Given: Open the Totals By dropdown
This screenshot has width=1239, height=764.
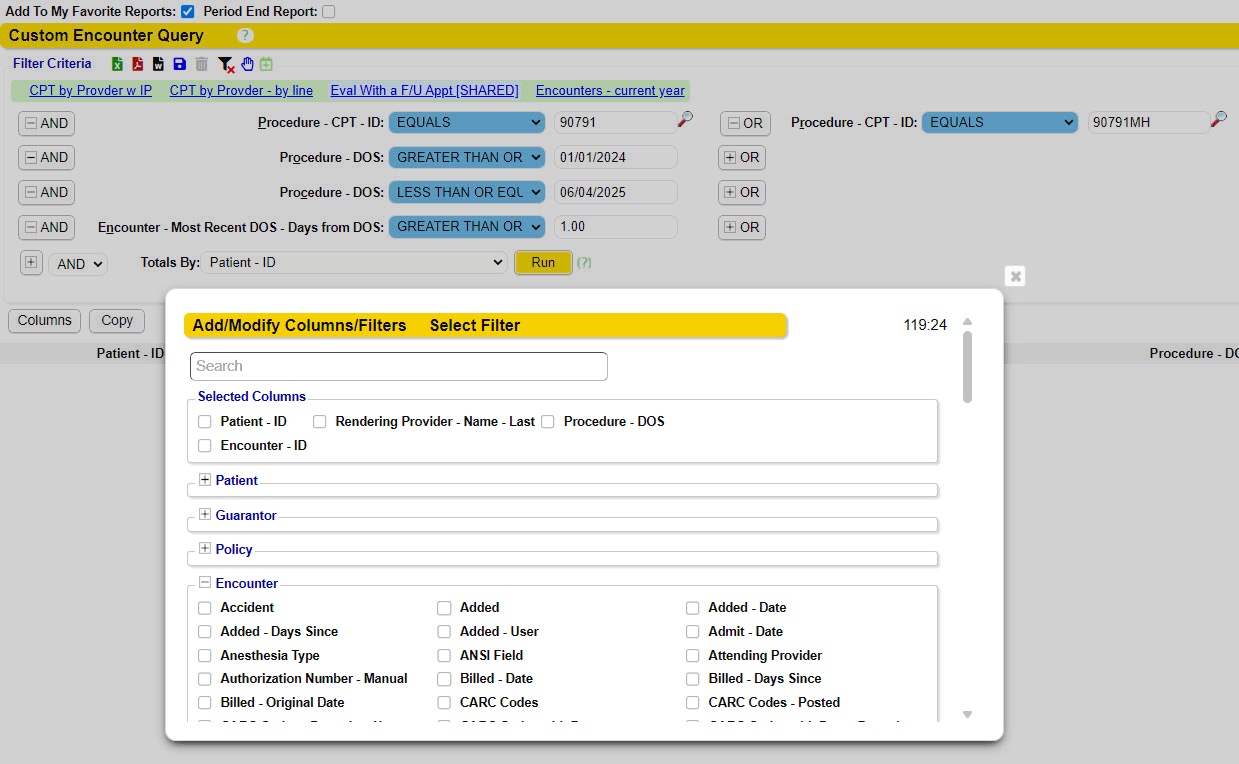Looking at the screenshot, I should pos(354,262).
